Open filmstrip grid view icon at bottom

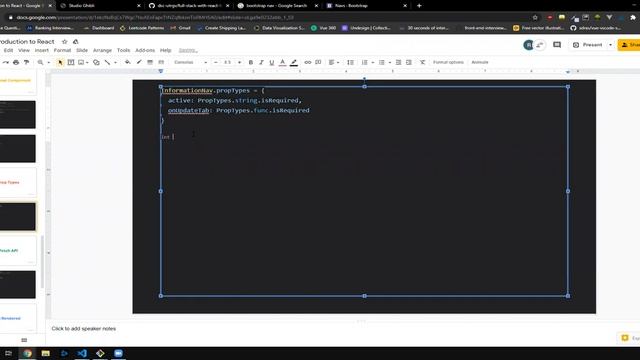[24, 340]
